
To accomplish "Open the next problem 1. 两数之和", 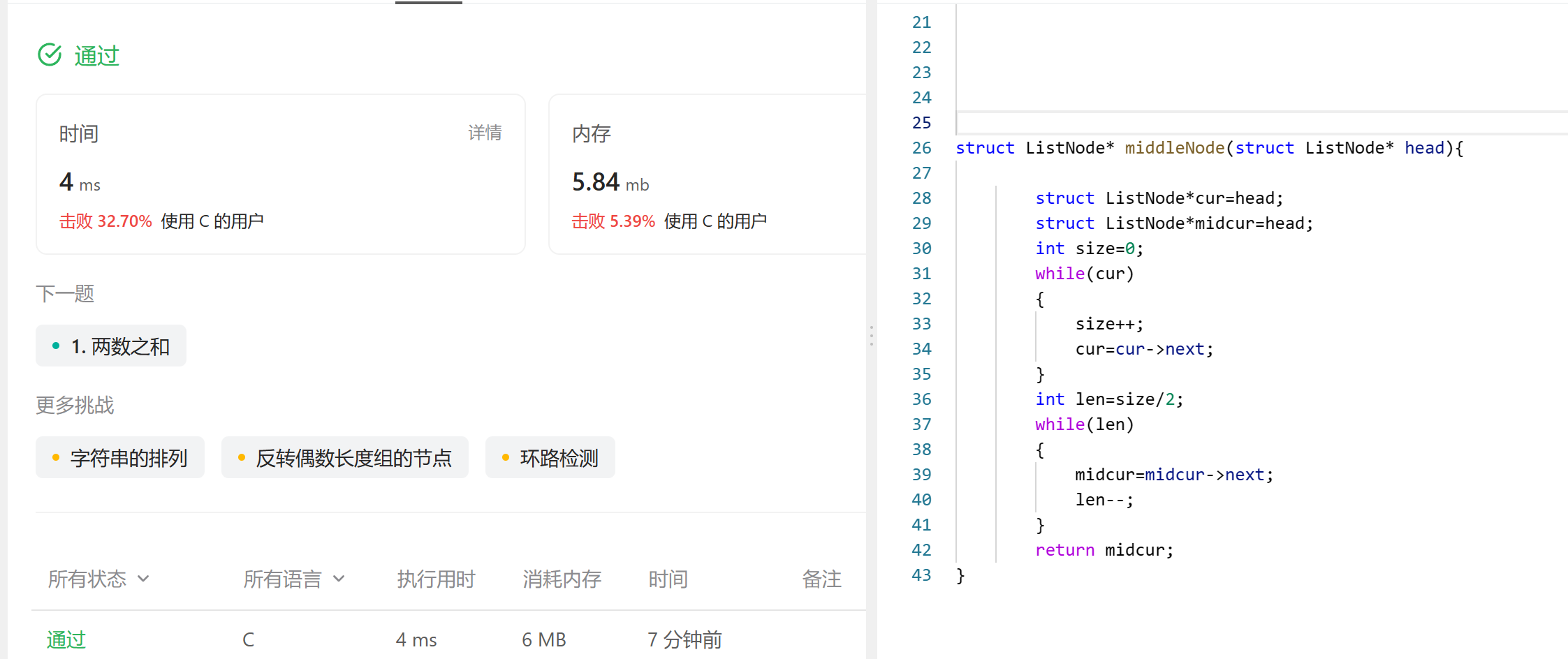I will click(x=111, y=346).
